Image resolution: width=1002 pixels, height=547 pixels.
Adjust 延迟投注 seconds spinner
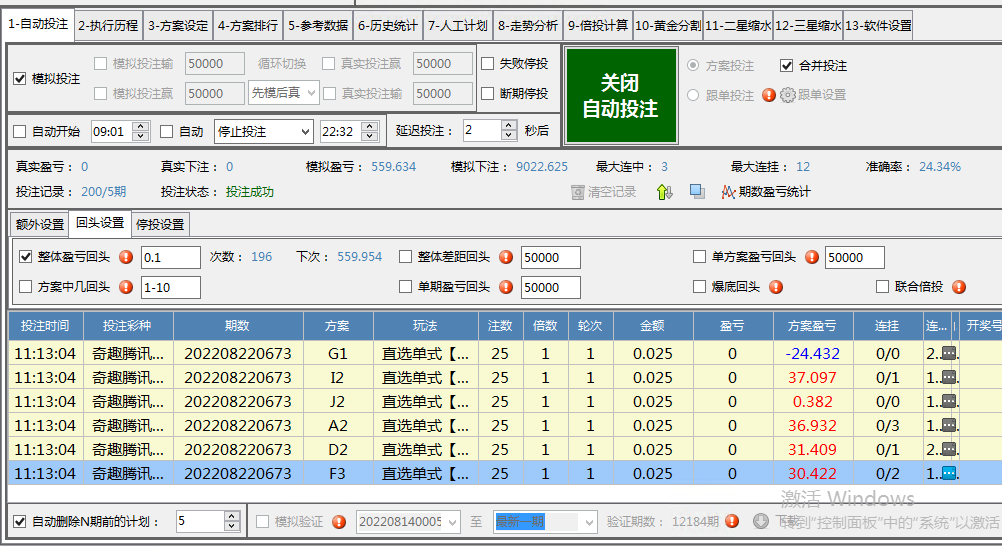(509, 130)
